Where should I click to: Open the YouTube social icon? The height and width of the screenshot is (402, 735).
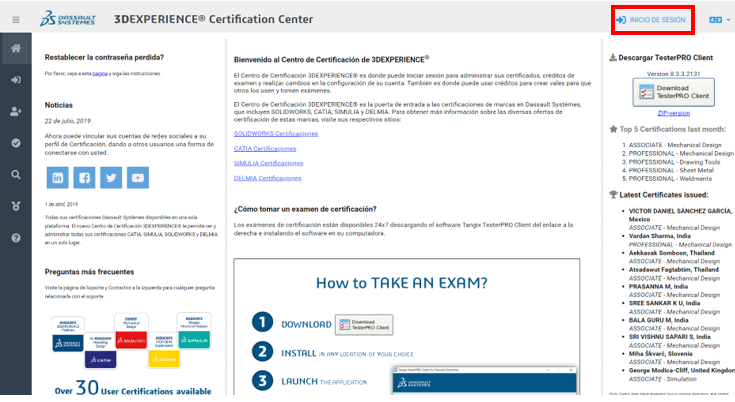(x=138, y=178)
